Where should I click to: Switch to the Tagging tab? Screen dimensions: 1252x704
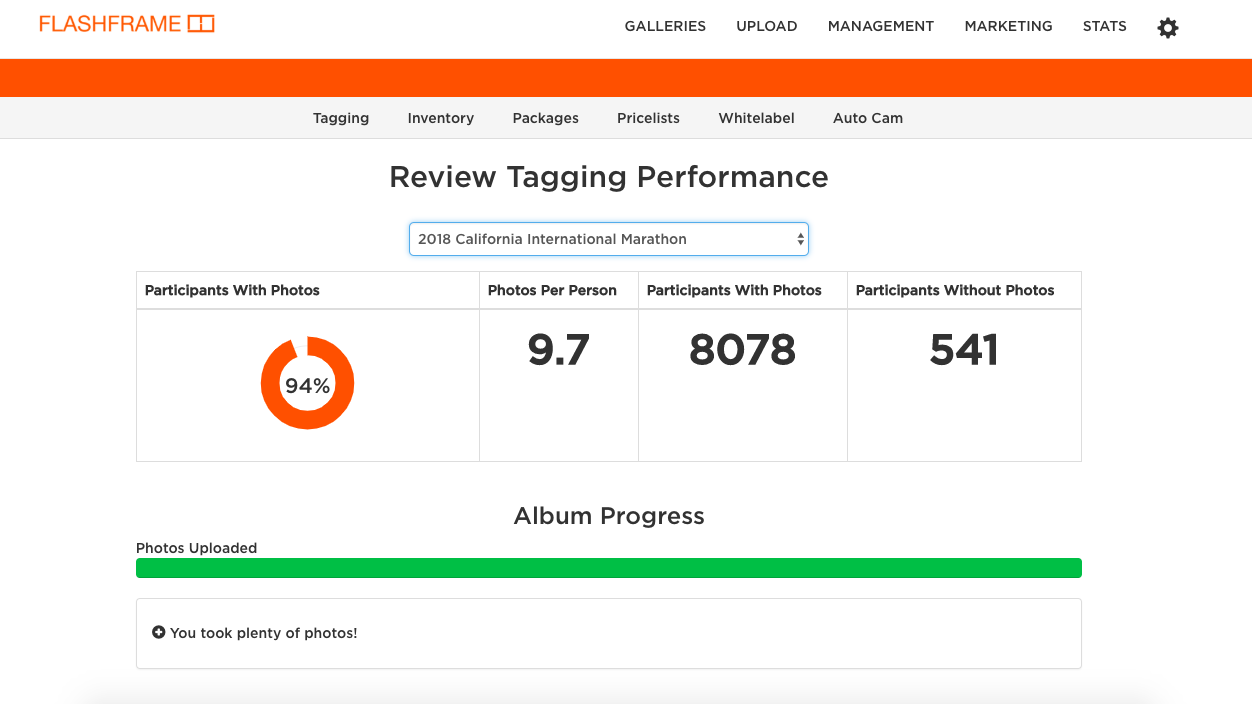point(341,118)
